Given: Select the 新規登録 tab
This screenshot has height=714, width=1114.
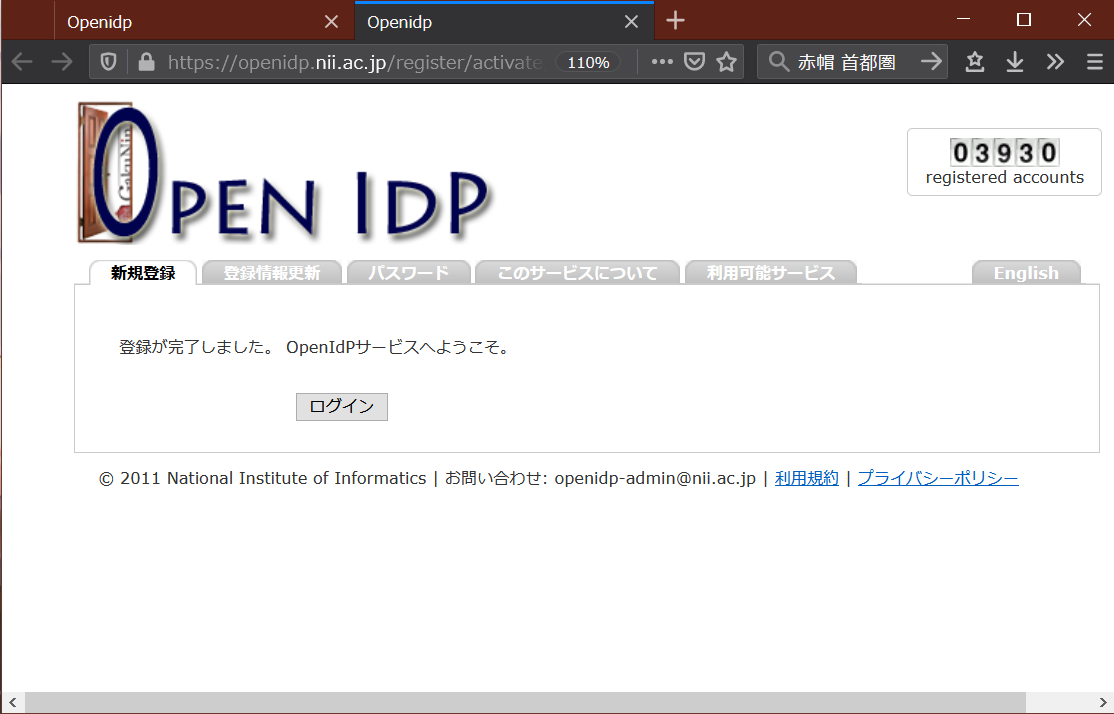Looking at the screenshot, I should [143, 273].
